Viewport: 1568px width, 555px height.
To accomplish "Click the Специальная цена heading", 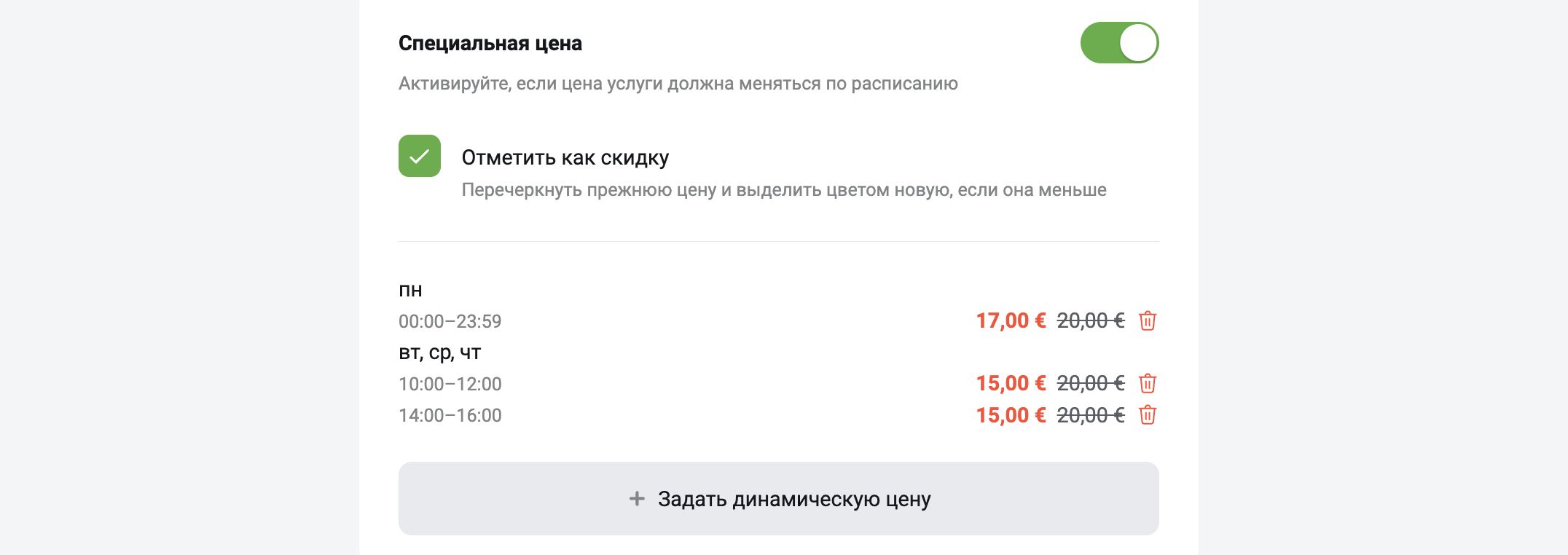I will point(490,44).
